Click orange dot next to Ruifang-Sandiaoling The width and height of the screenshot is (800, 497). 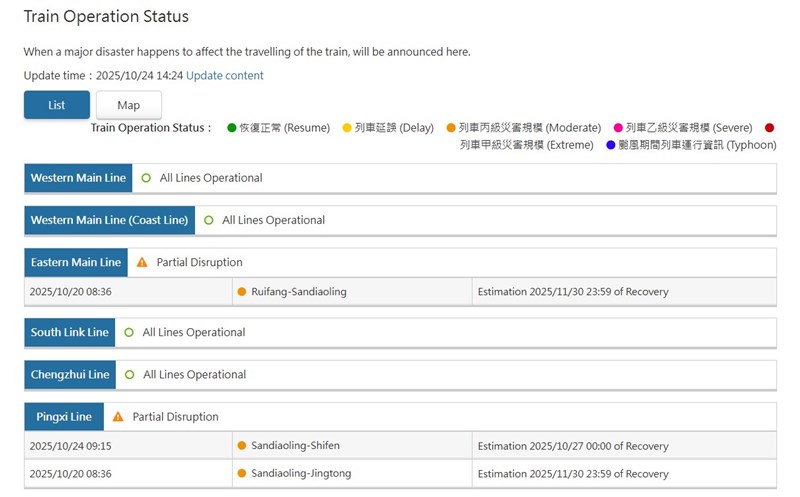pos(242,292)
